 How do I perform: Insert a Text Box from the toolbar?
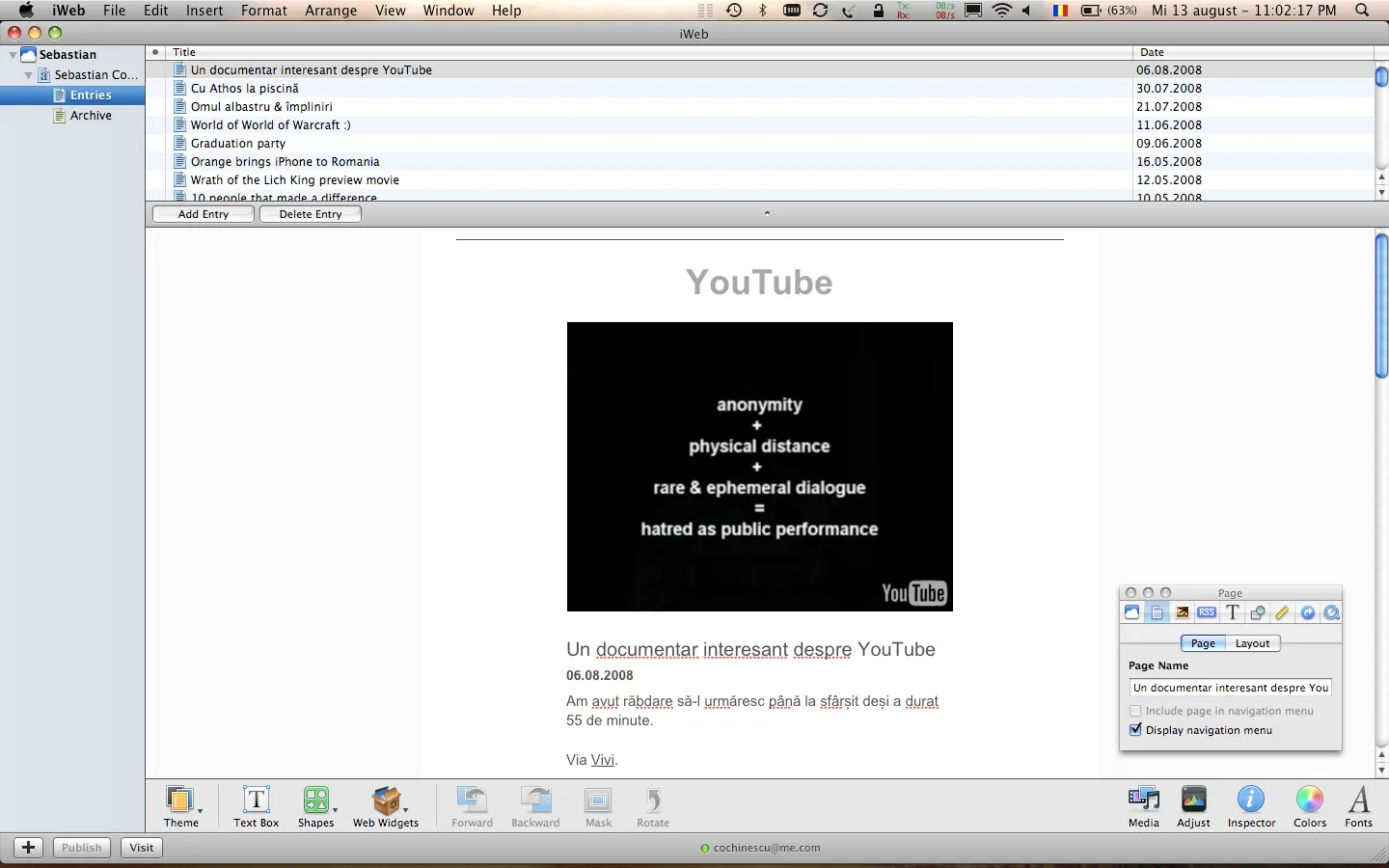257,806
